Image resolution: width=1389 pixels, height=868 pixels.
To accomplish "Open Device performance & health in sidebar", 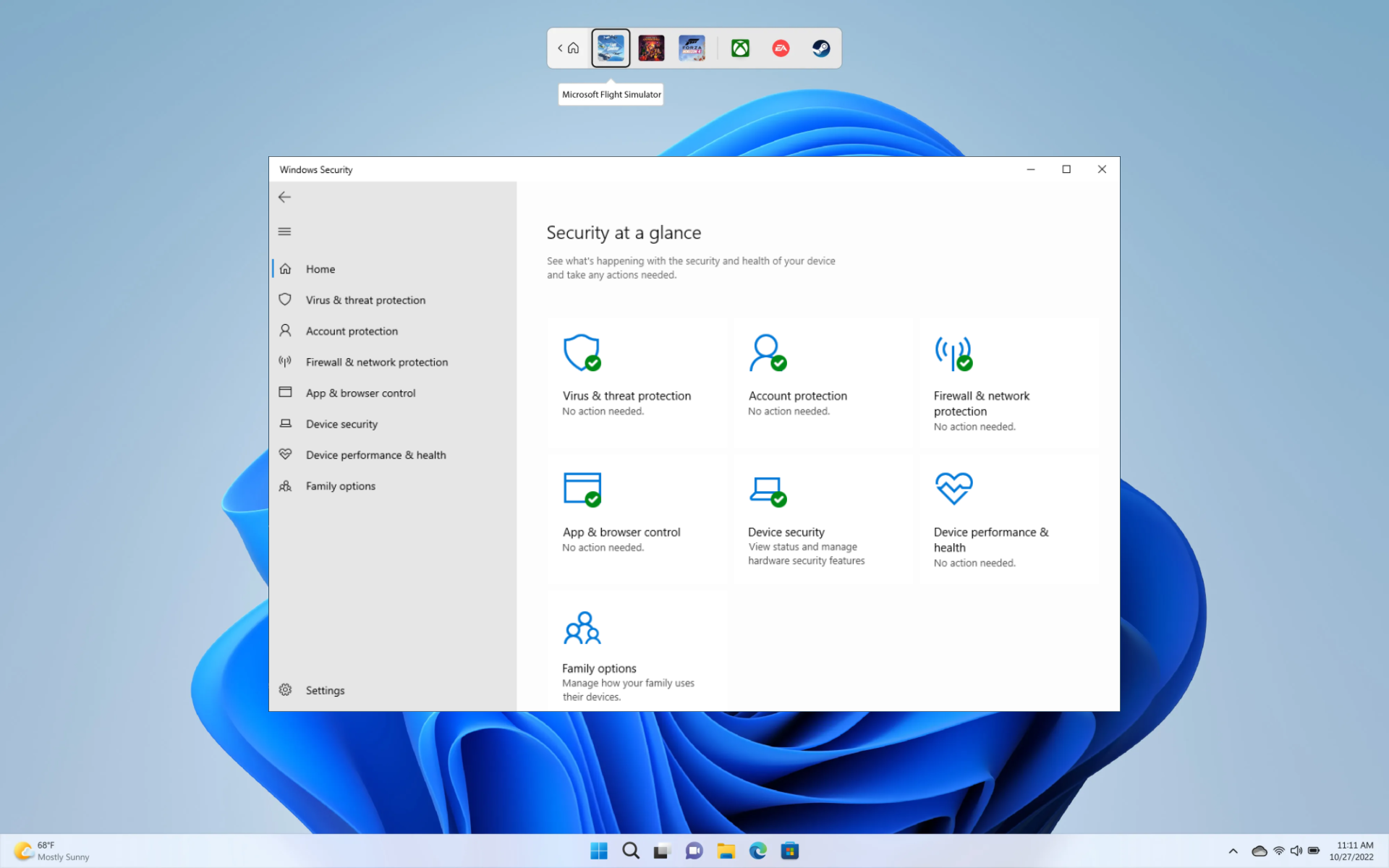I will pyautogui.click(x=394, y=455).
